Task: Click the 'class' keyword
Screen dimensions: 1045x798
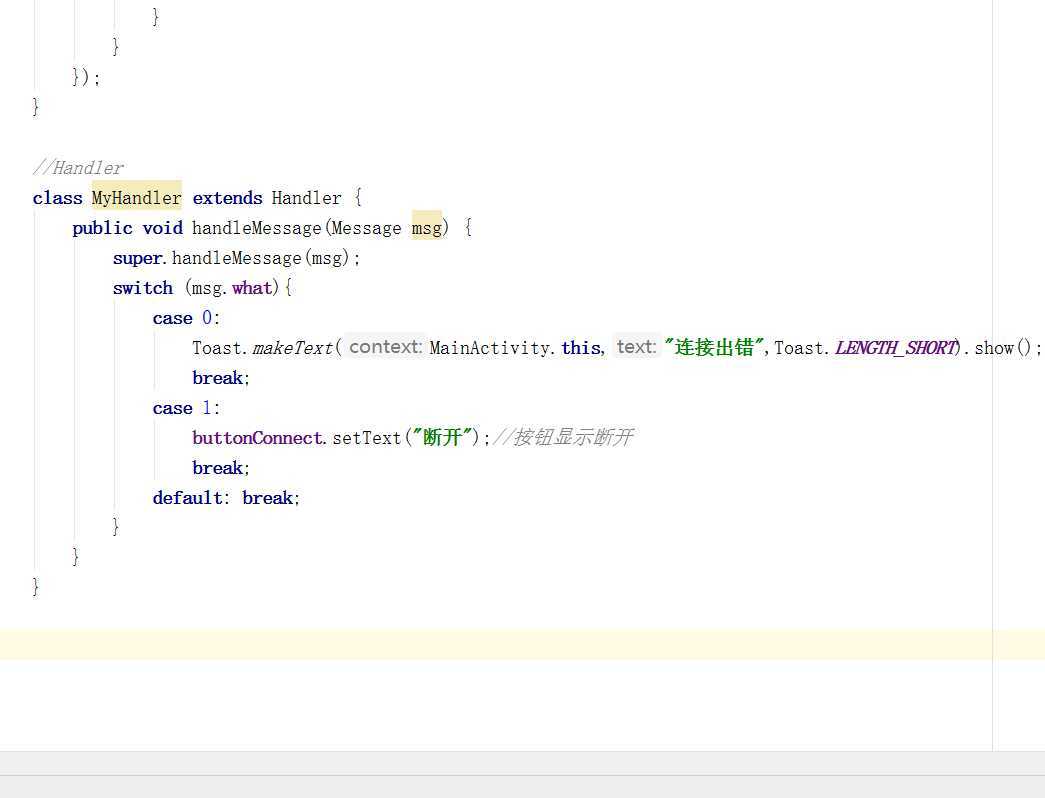Action: pyautogui.click(x=57, y=198)
